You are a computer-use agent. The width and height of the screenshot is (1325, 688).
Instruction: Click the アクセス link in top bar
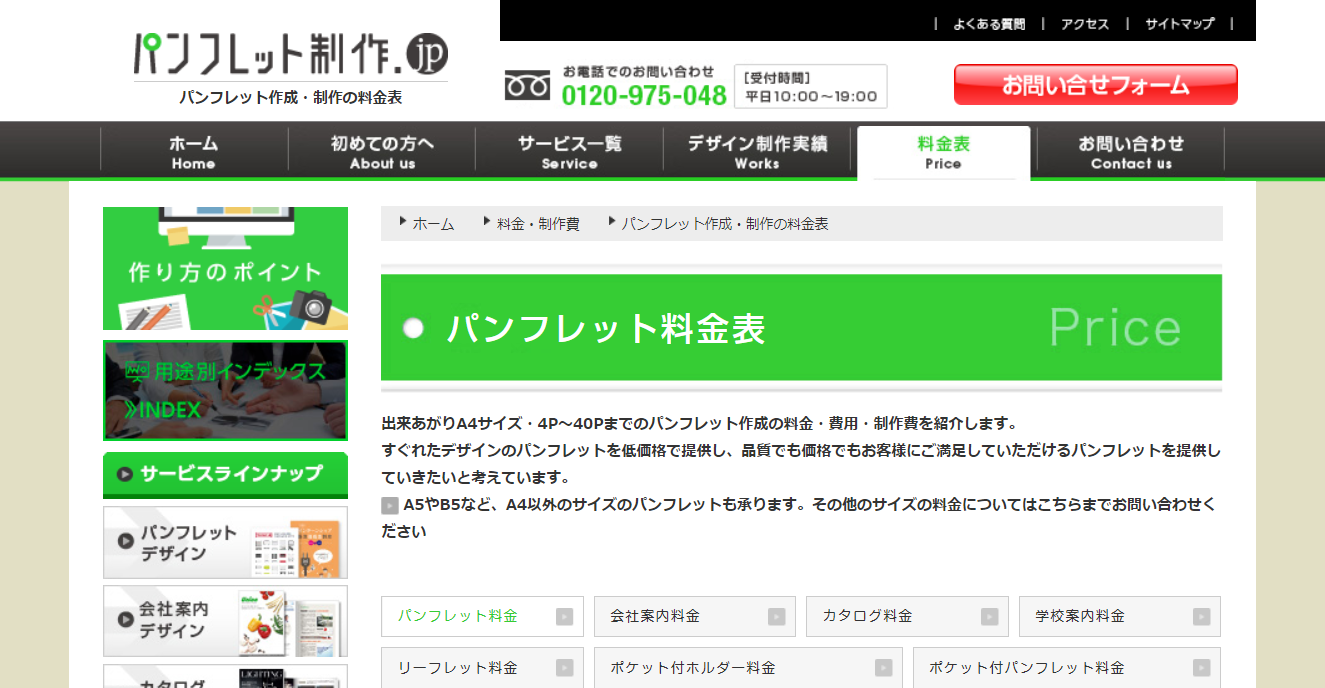1085,24
